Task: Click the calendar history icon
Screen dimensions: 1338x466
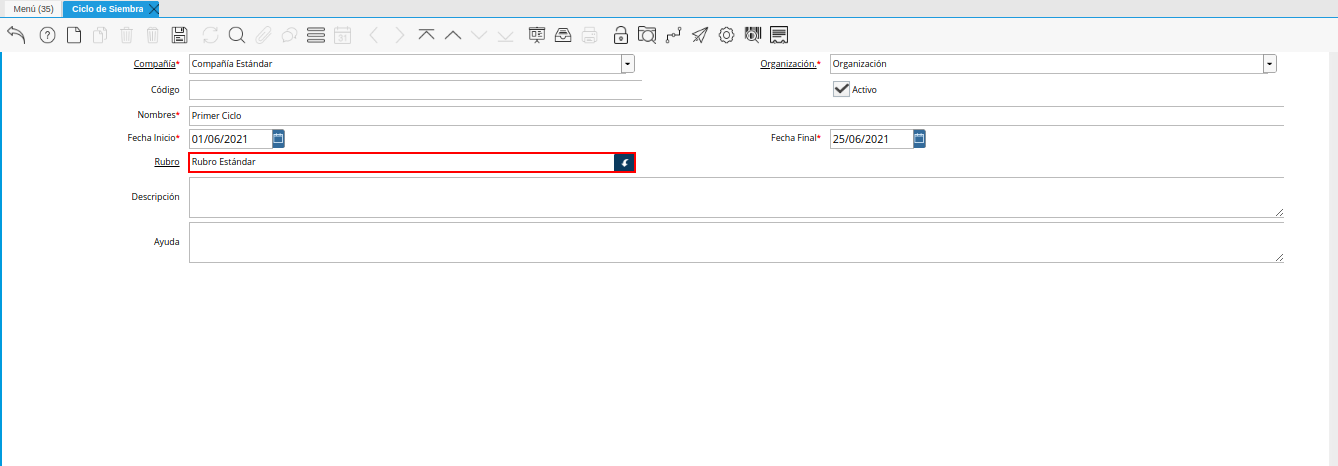Action: coord(342,35)
